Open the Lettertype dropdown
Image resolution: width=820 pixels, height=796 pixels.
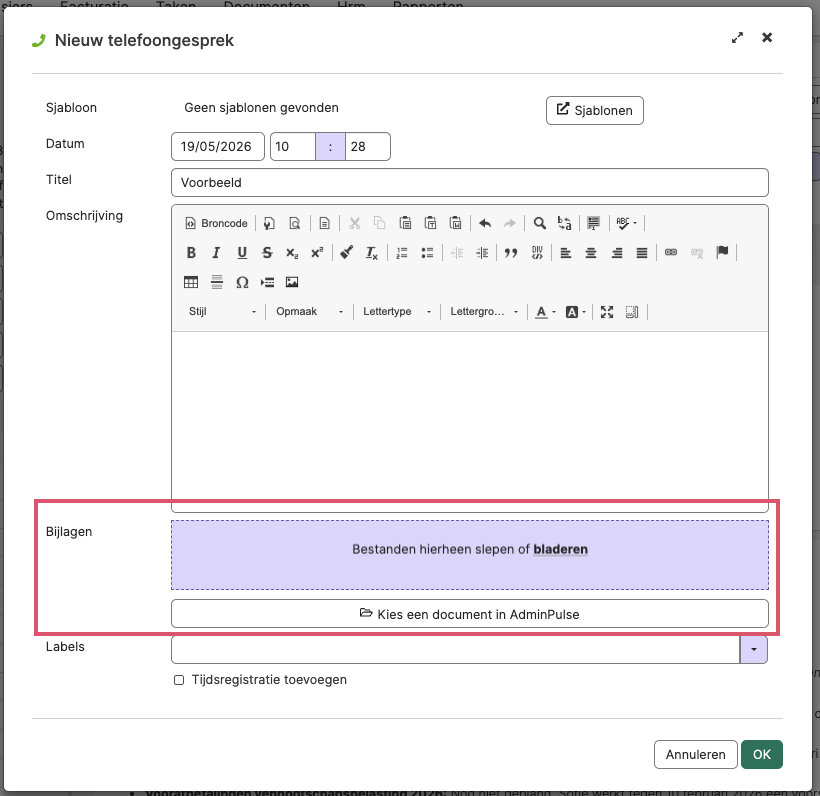pyautogui.click(x=397, y=312)
